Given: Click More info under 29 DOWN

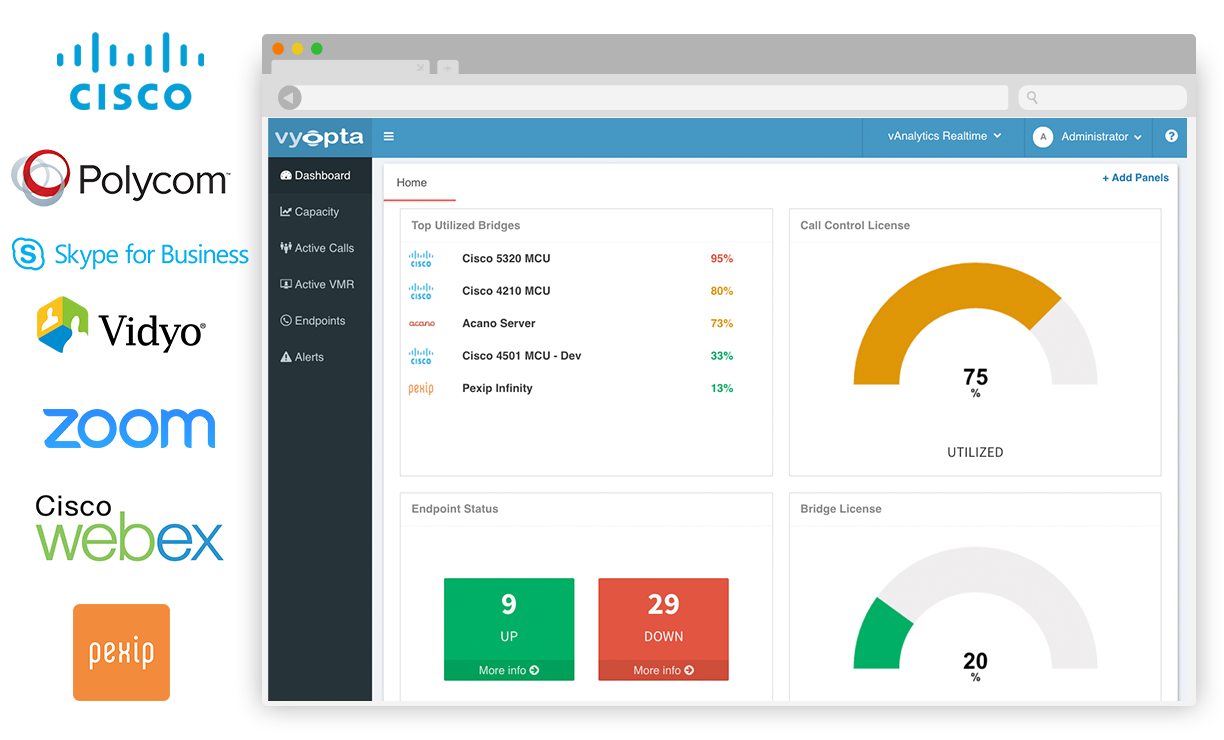Looking at the screenshot, I should 664,670.
